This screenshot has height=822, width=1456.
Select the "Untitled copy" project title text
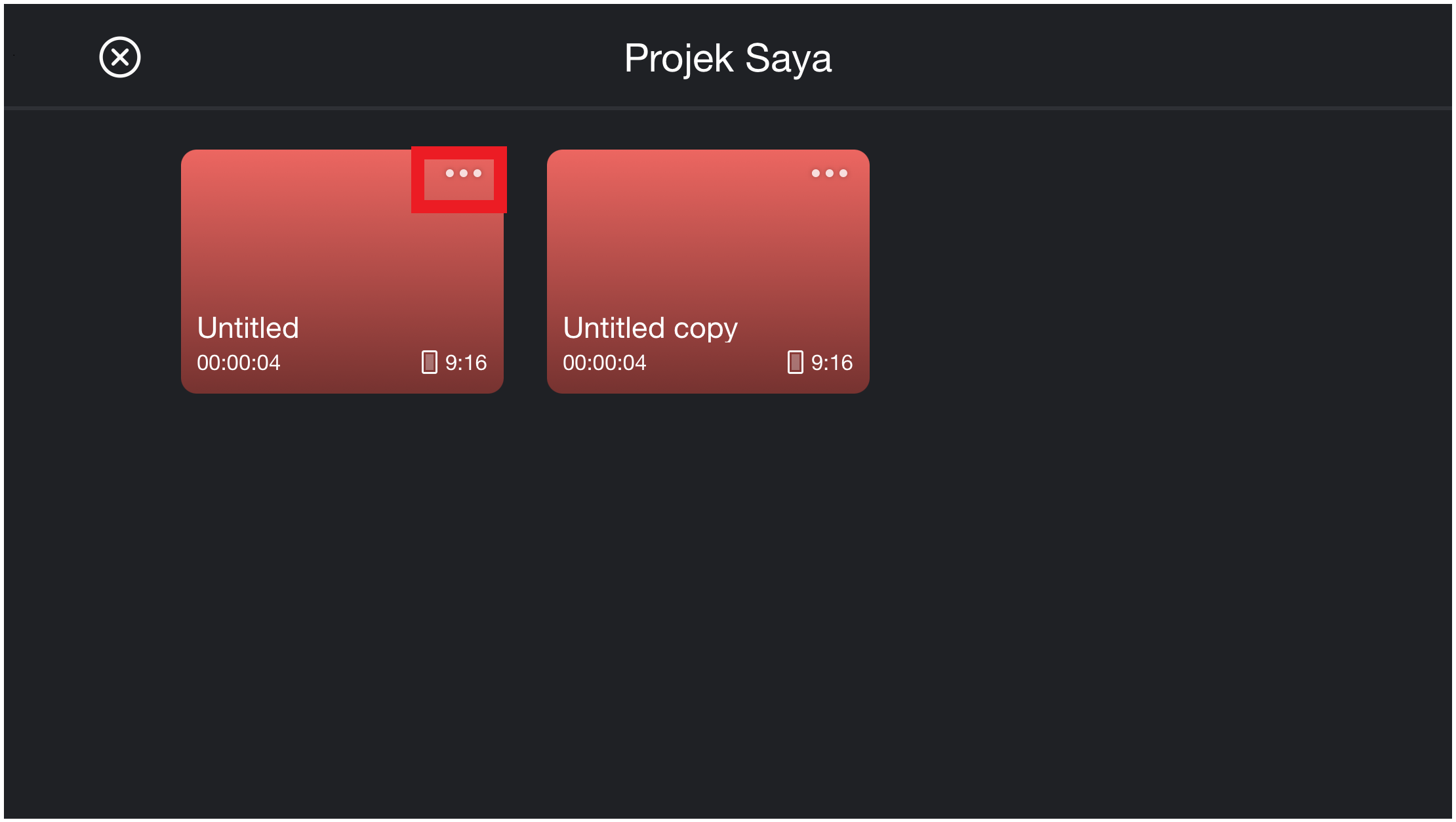point(651,329)
